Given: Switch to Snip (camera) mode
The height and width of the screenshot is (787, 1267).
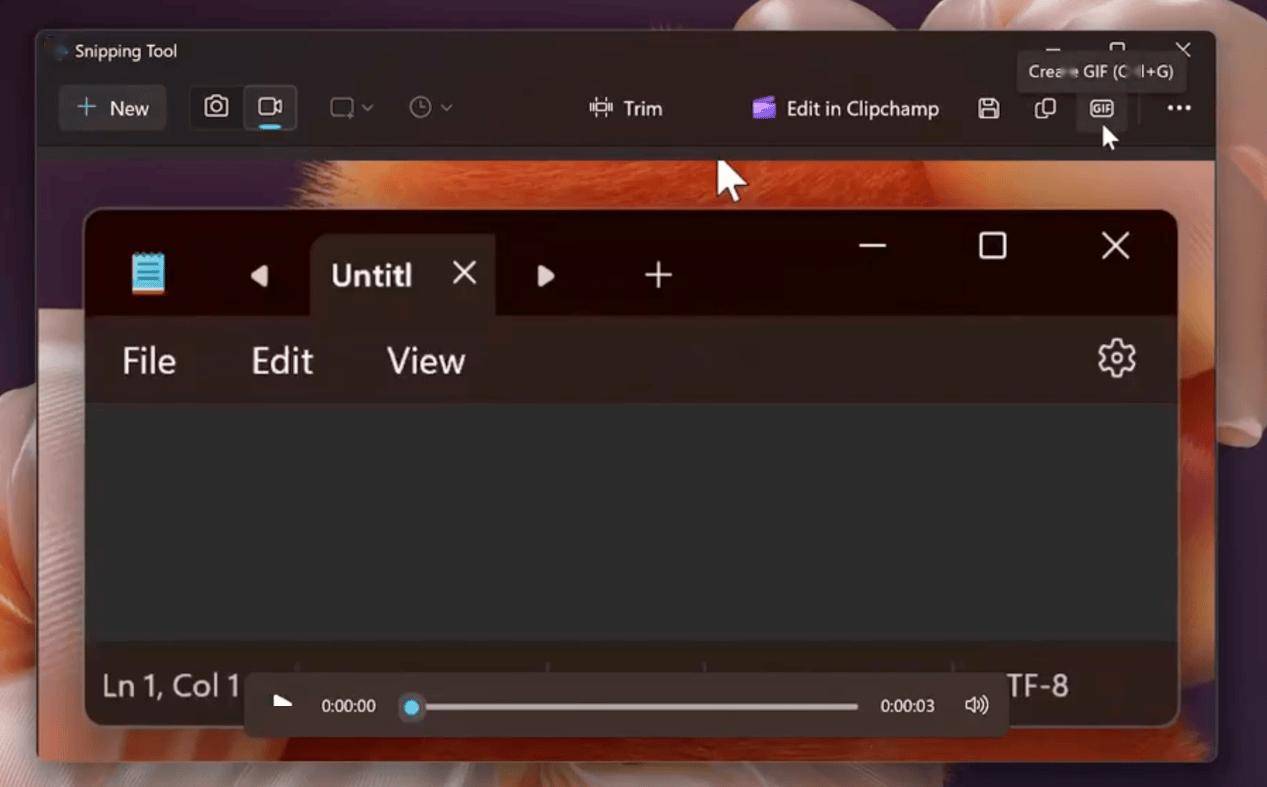Looking at the screenshot, I should pos(216,107).
